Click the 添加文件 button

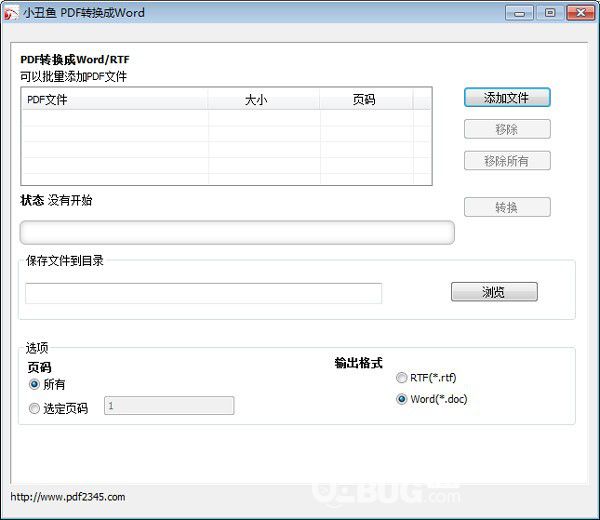pyautogui.click(x=507, y=98)
